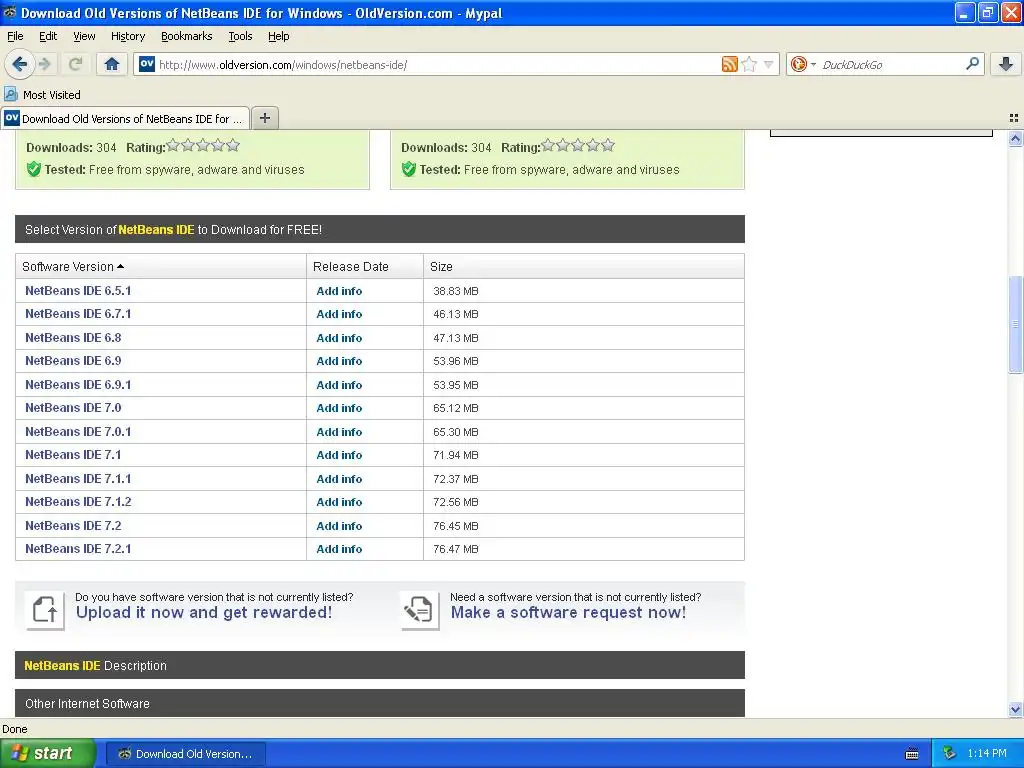Click the system tray network icon
This screenshot has width=1024, height=768.
tap(950, 753)
